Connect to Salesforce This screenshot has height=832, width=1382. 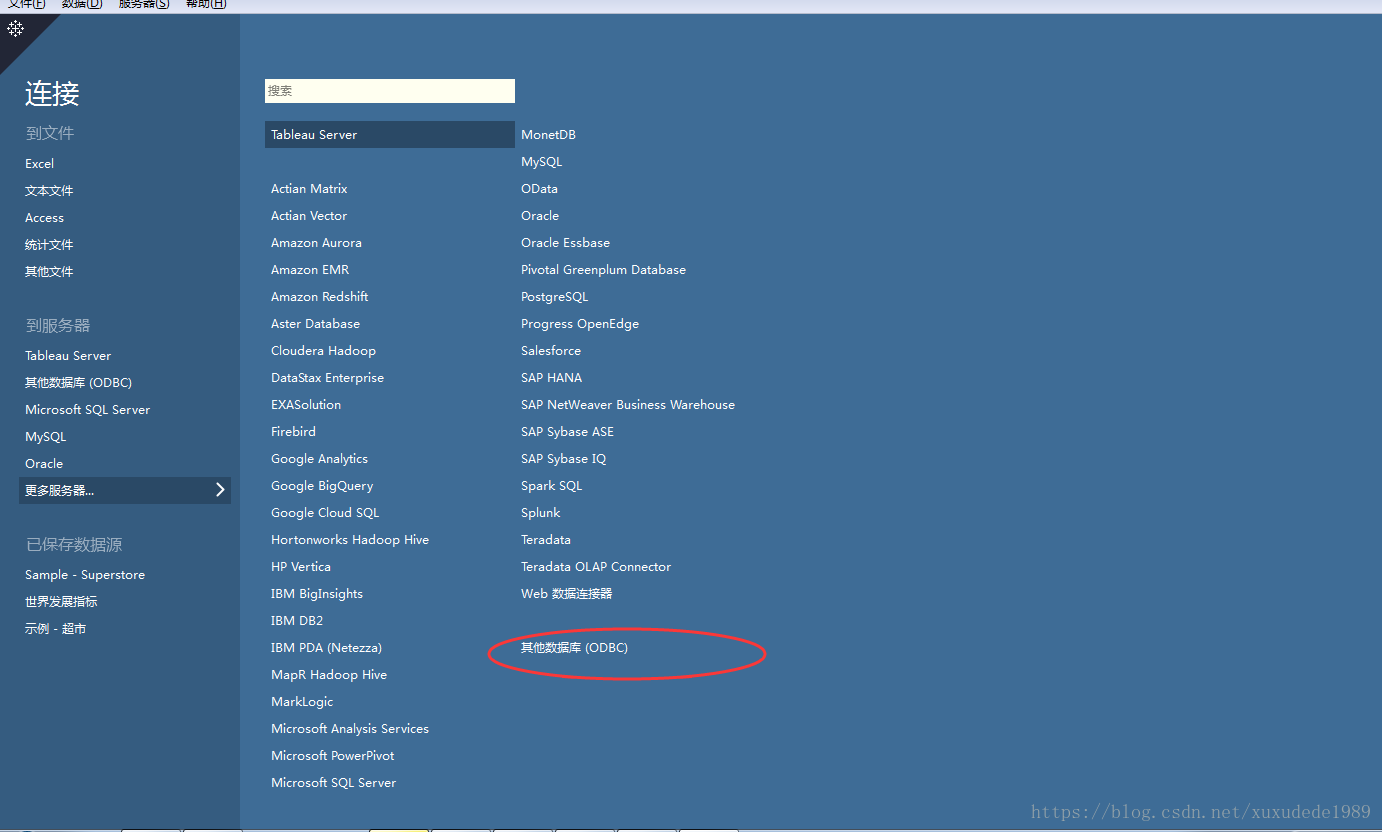(551, 351)
